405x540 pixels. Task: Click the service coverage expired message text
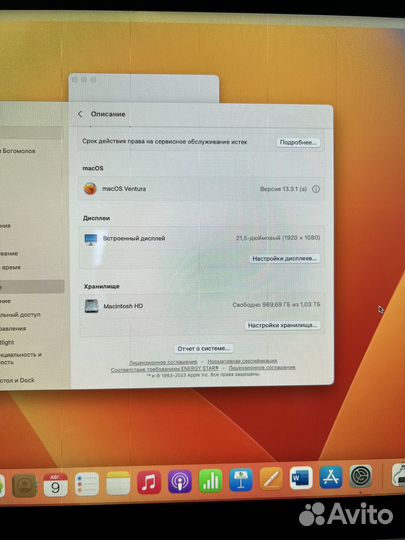[x=165, y=142]
